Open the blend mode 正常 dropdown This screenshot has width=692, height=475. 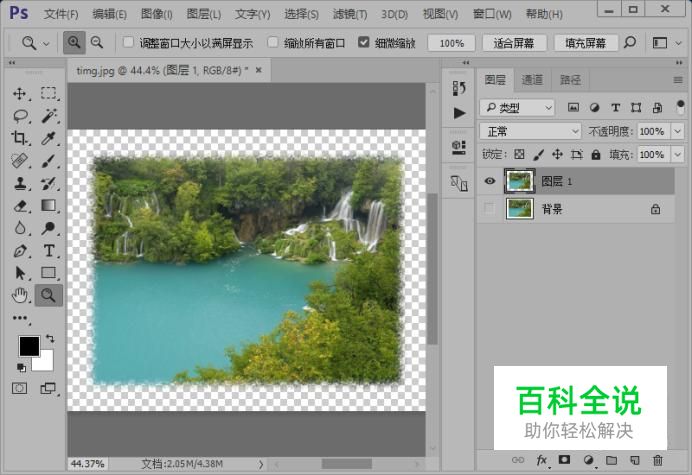coord(530,131)
